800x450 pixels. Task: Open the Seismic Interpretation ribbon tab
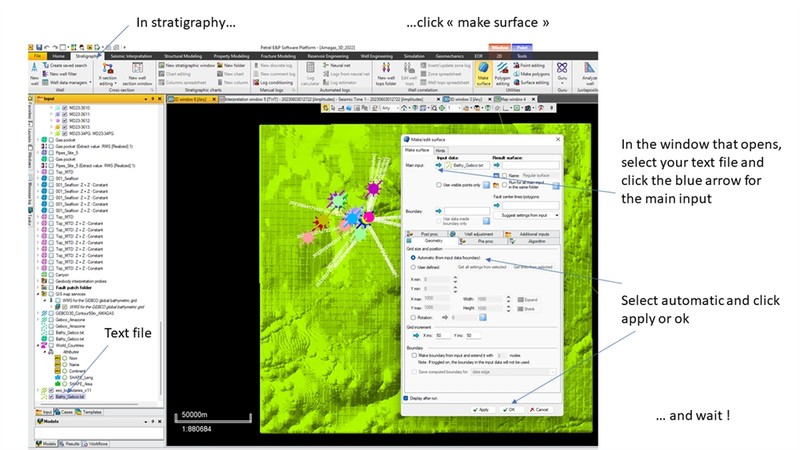[x=131, y=56]
